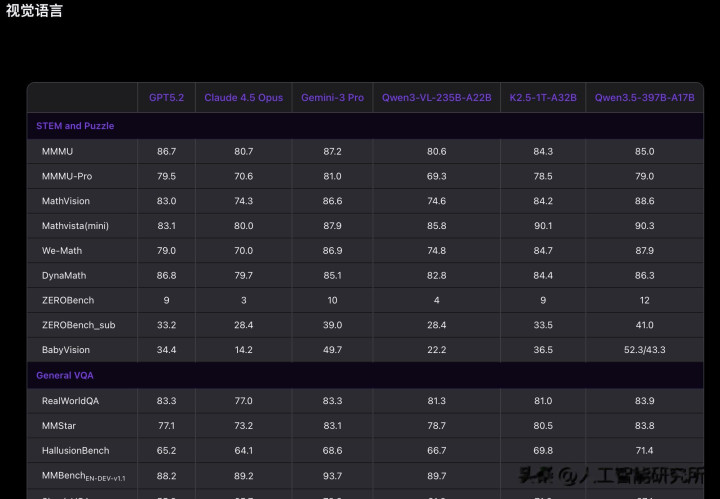Click the MMMU row label
Viewport: 720px width, 499px height.
click(57, 151)
